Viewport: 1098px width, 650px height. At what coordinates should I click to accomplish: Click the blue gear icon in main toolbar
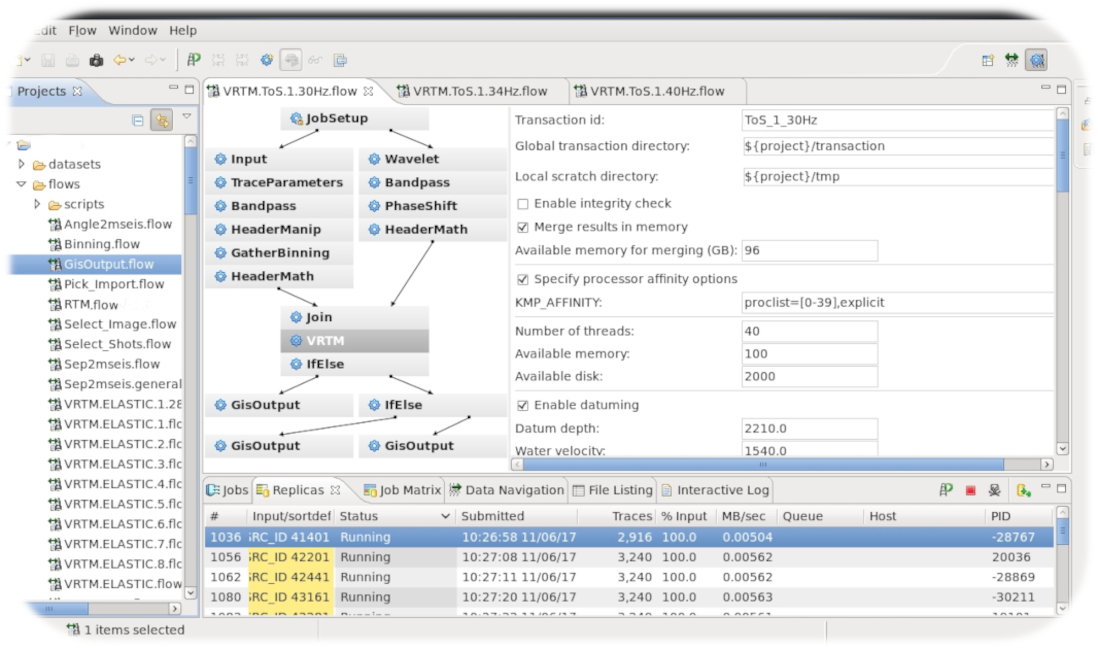coord(267,60)
